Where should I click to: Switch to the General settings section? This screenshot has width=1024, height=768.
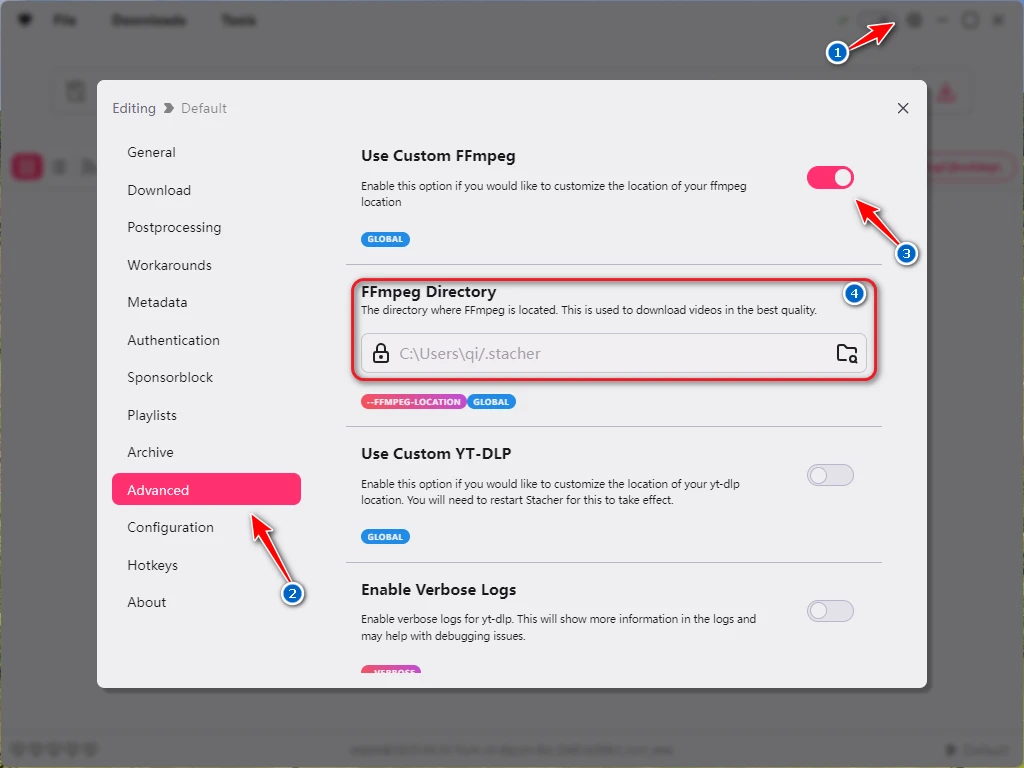pyautogui.click(x=151, y=152)
